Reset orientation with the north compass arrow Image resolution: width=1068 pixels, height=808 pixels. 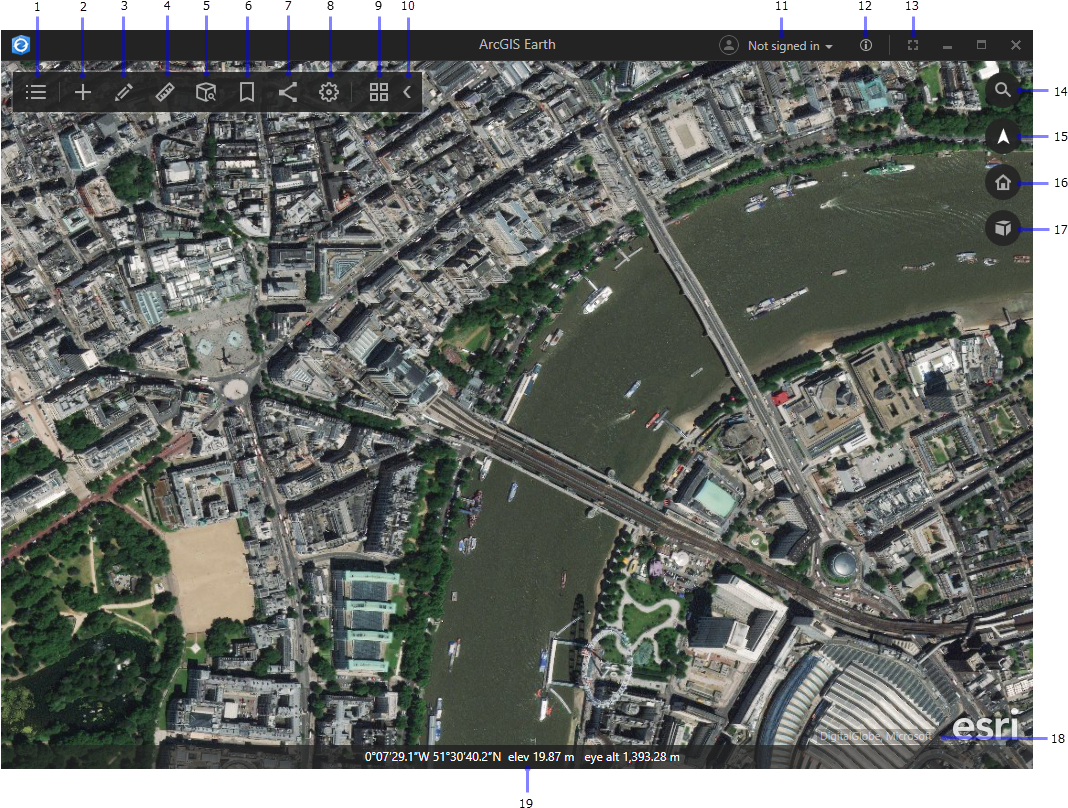(x=1003, y=137)
